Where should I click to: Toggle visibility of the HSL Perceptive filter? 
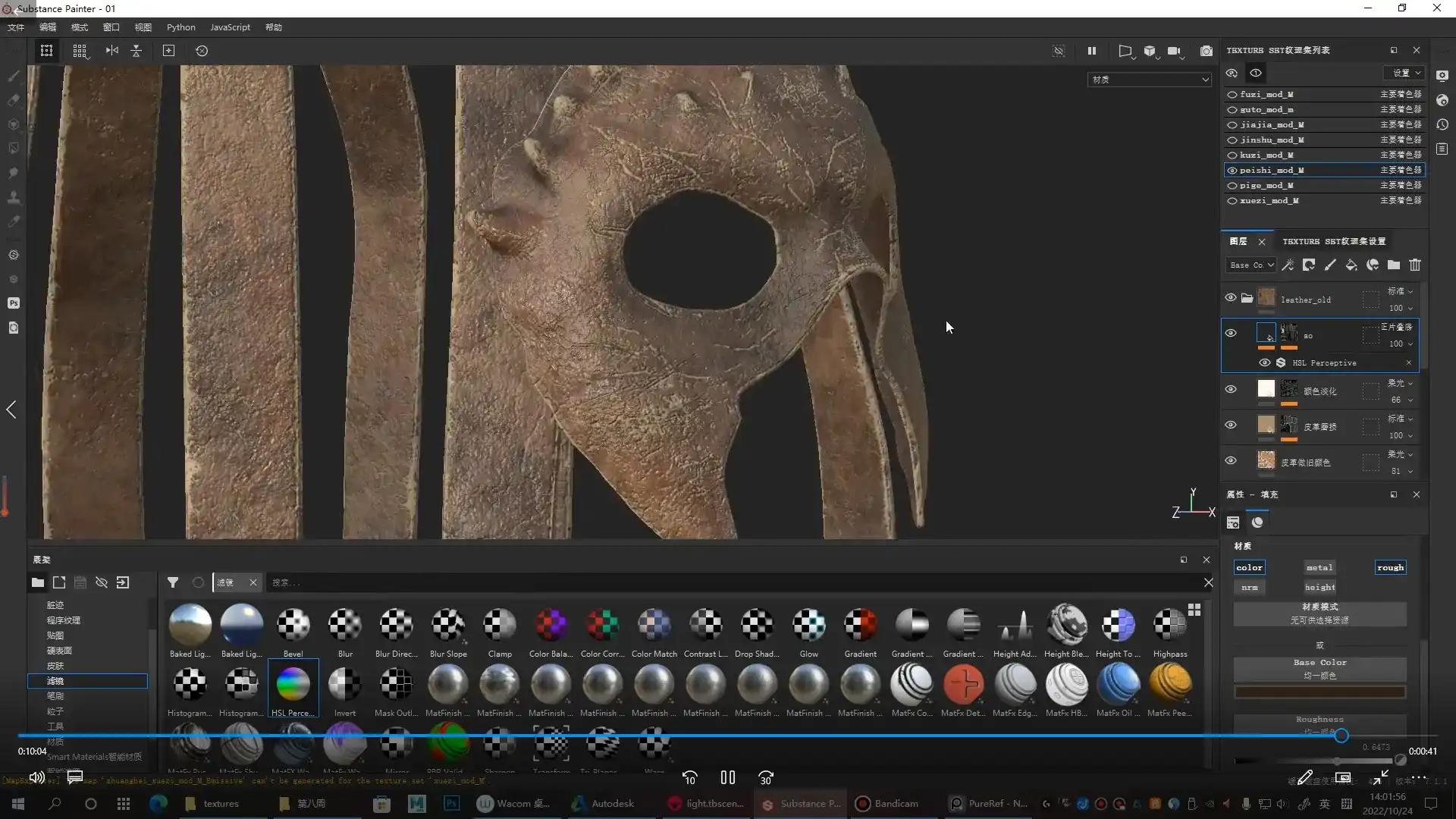pyautogui.click(x=1265, y=362)
